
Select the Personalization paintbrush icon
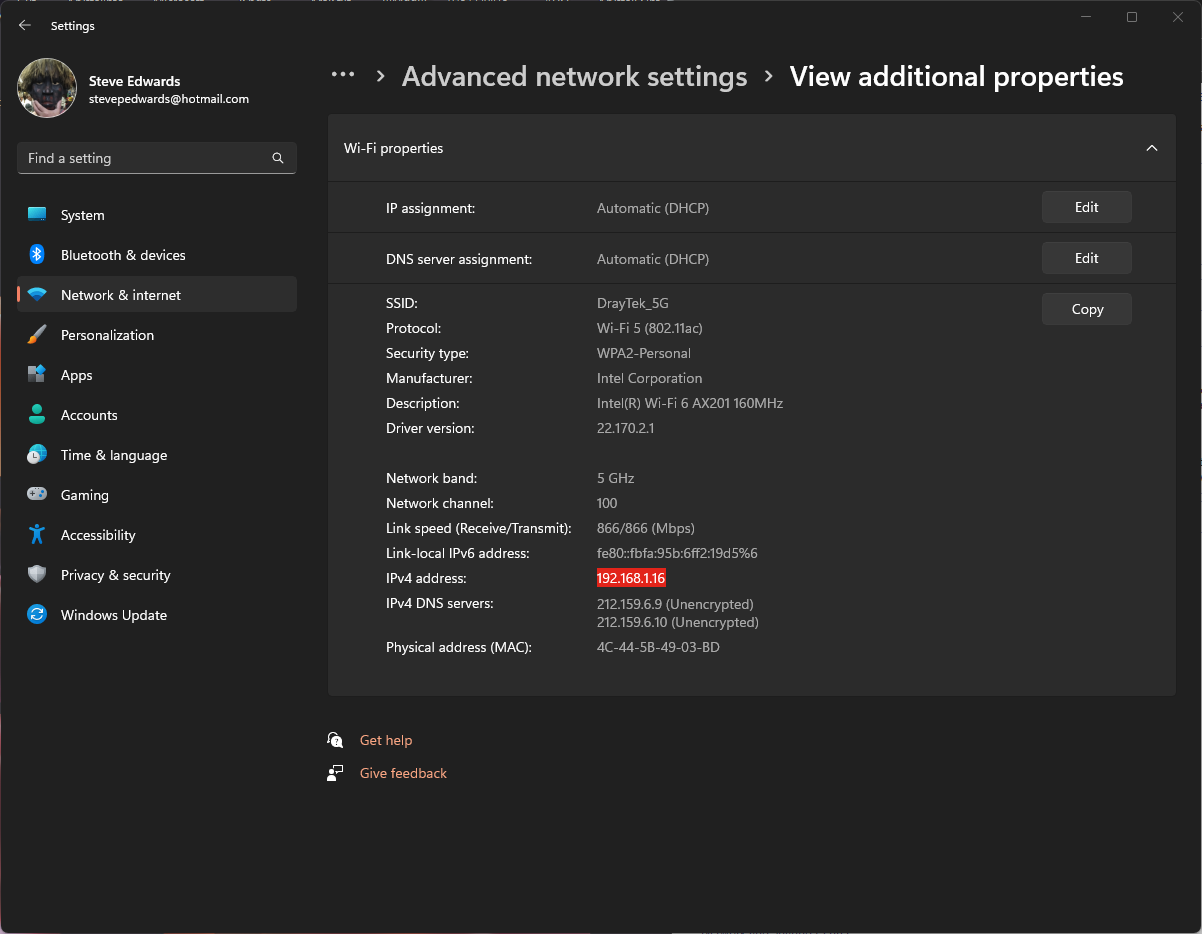pyautogui.click(x=37, y=335)
